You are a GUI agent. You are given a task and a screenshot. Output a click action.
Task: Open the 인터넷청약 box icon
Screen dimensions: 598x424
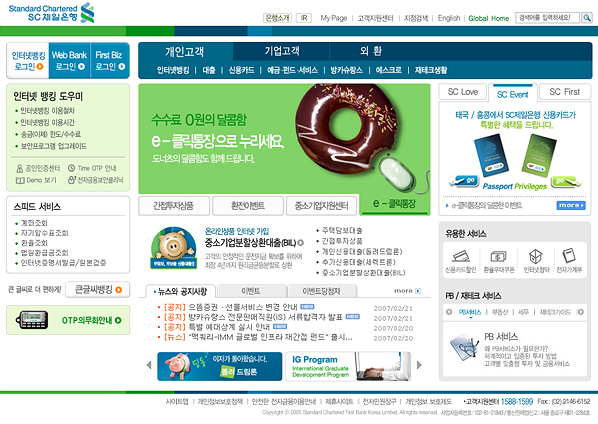(536, 256)
